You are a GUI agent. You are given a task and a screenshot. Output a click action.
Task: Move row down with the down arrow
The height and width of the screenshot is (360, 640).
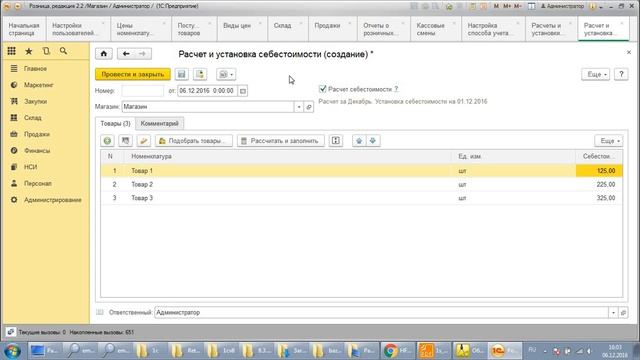pyautogui.click(x=373, y=141)
